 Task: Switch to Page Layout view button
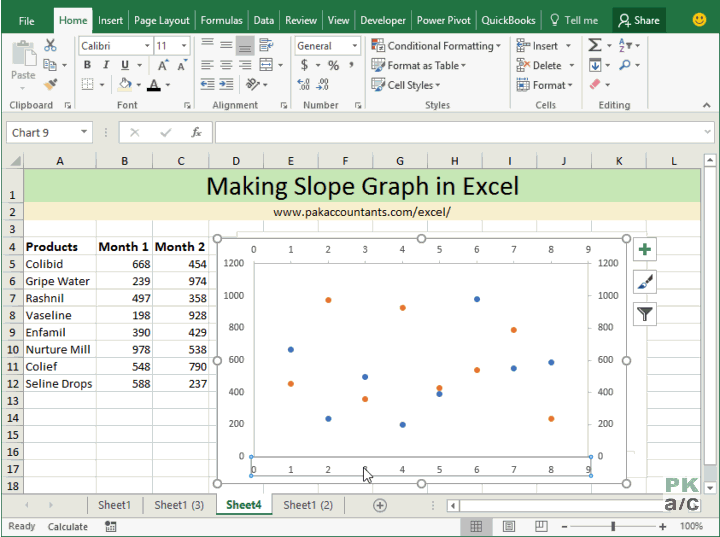(508, 526)
